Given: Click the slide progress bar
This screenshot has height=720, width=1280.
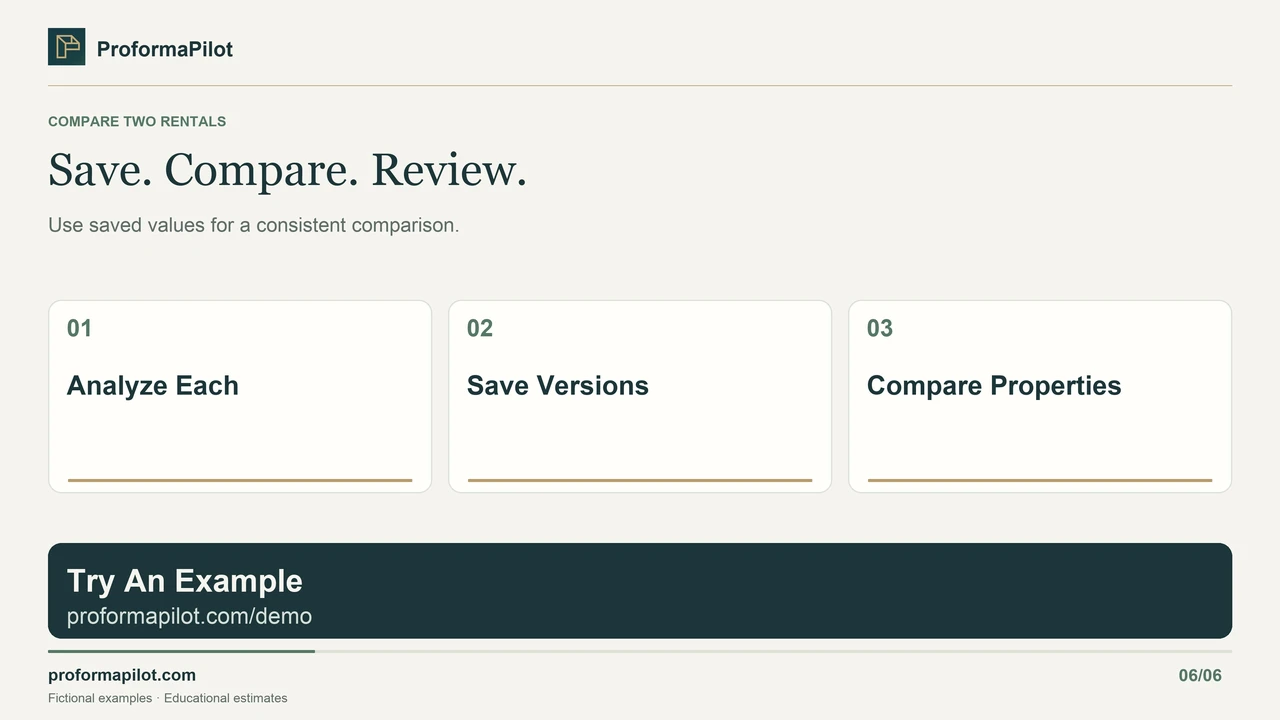Looking at the screenshot, I should 640,651.
